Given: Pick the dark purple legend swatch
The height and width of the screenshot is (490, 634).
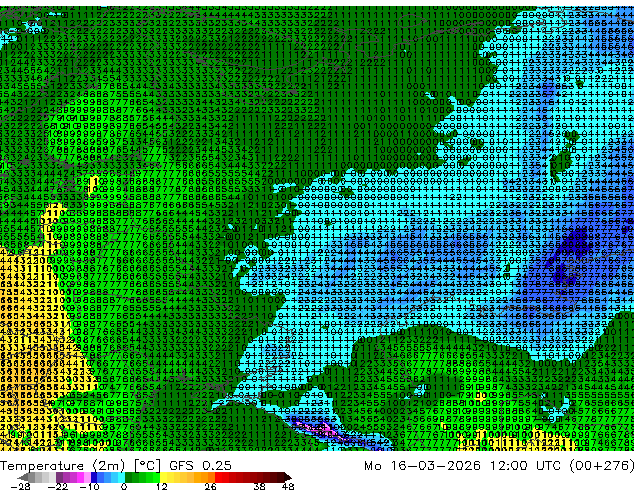Looking at the screenshot, I should click(59, 477).
